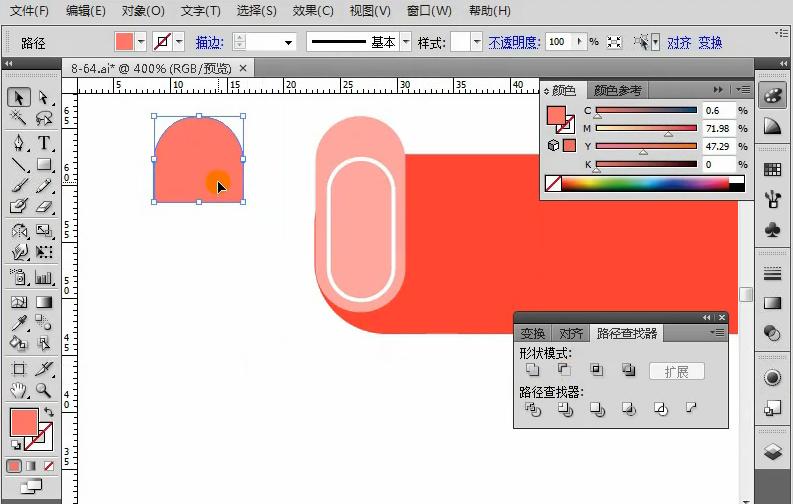Choose the Artboard tool
Screen dimensions: 793x504
click(x=19, y=369)
